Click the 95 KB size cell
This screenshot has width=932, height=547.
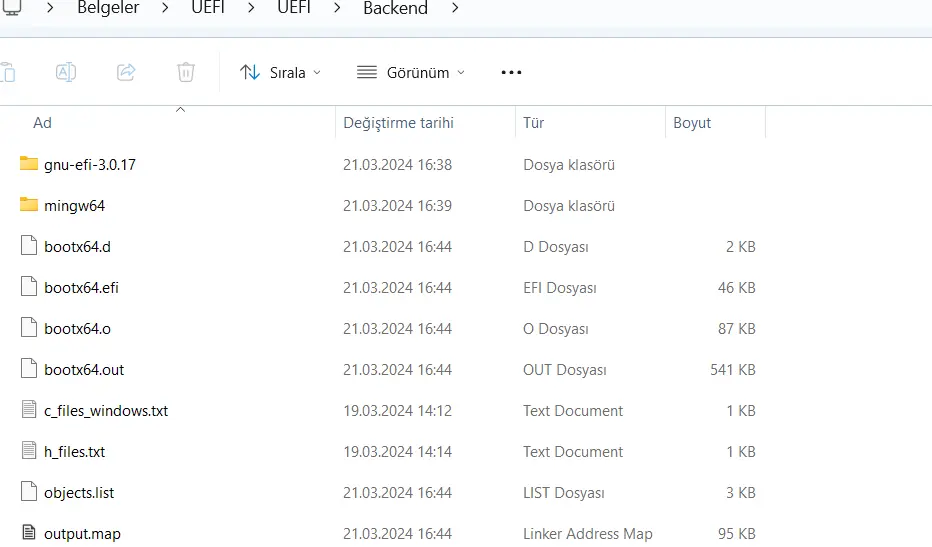736,534
